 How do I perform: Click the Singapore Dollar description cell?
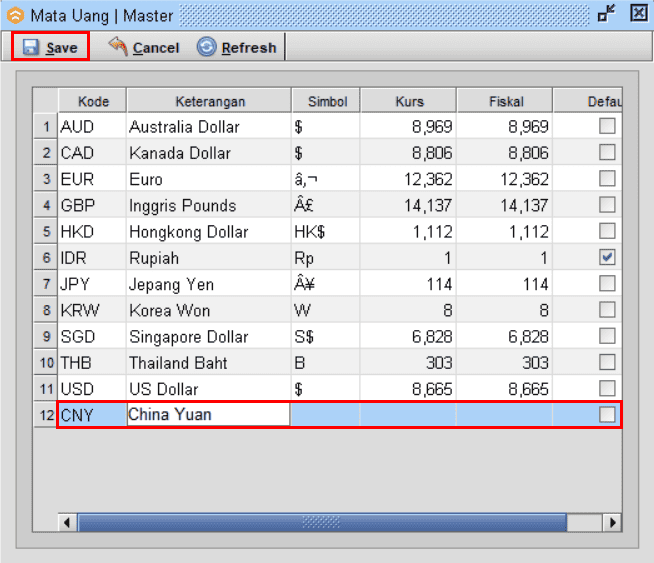(x=209, y=336)
